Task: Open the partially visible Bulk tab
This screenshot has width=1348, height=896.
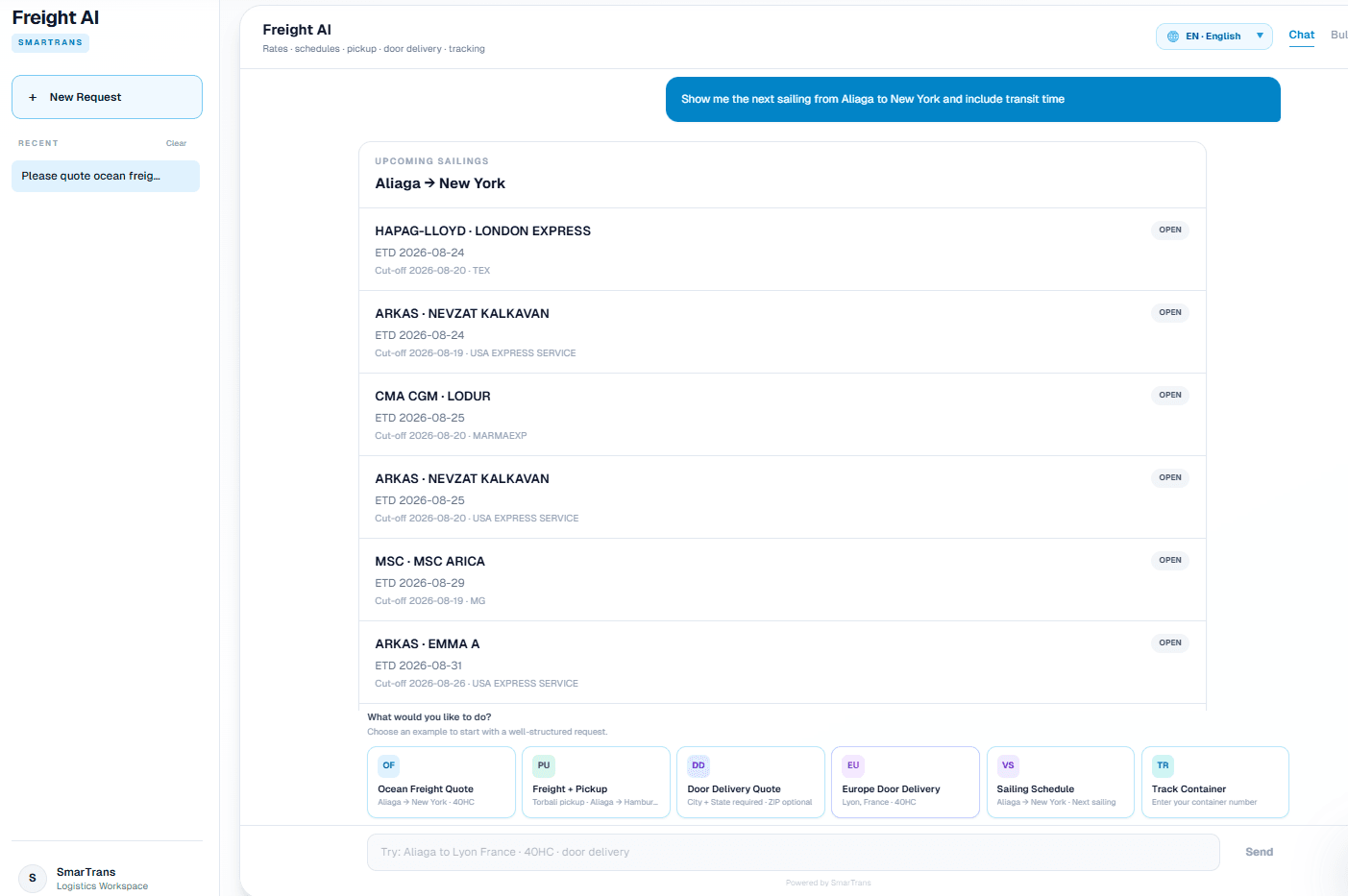Action: click(x=1338, y=35)
